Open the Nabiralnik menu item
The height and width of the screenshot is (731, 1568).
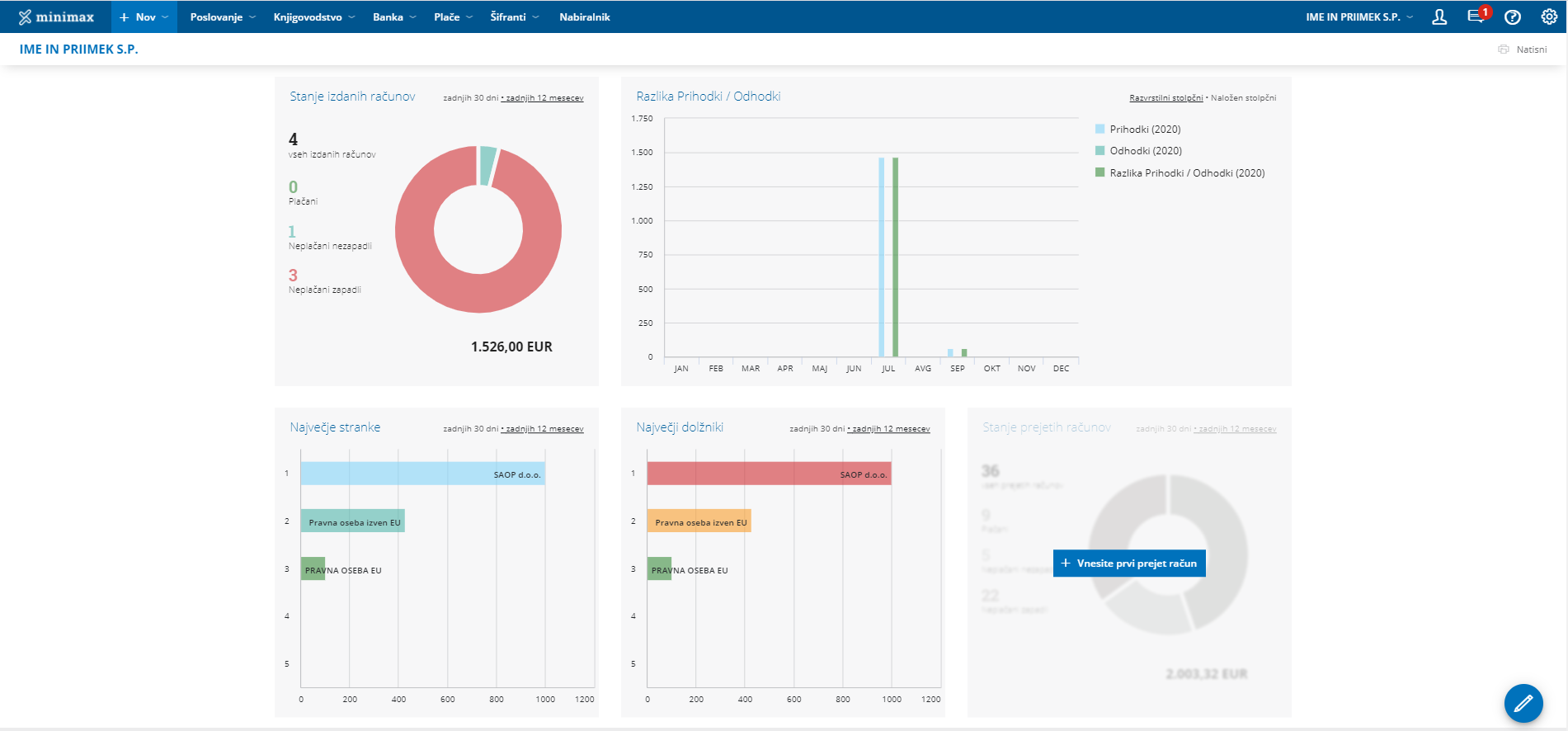pos(584,17)
